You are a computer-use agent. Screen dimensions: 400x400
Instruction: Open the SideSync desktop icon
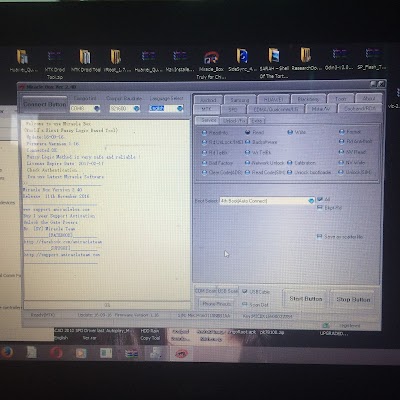pos(242,60)
